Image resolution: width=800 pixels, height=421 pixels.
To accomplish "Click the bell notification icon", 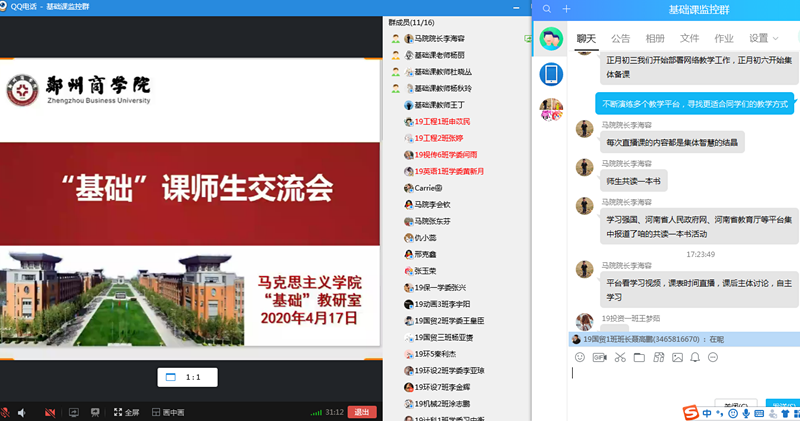I will 695,357.
